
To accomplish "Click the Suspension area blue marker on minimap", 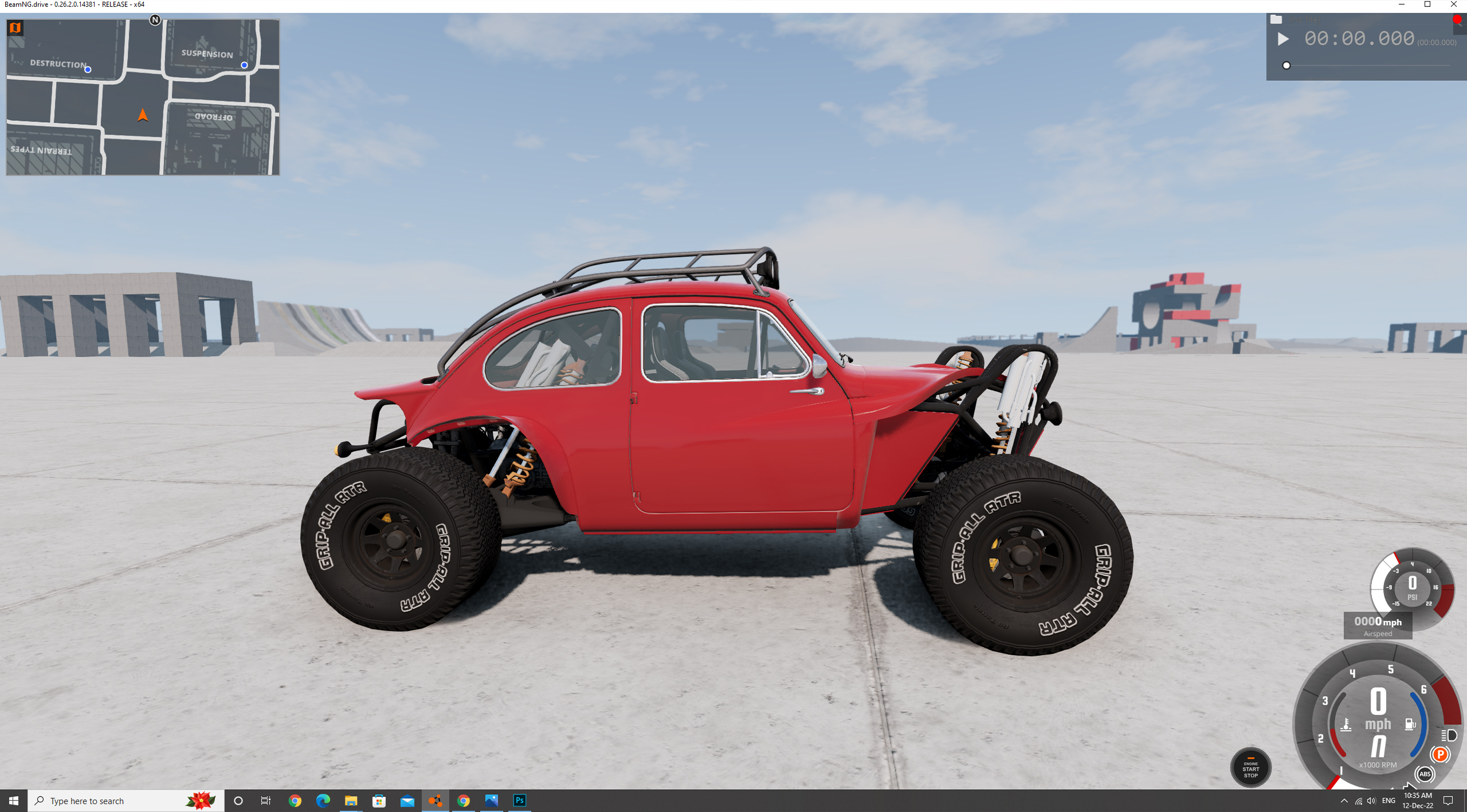I will (244, 65).
